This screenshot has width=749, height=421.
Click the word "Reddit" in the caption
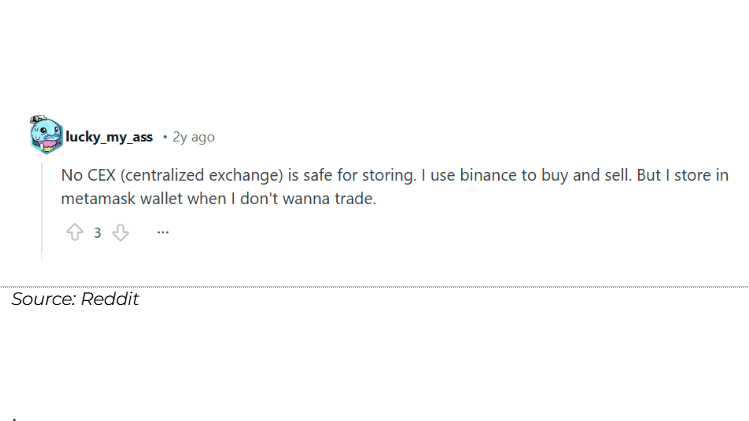coord(109,299)
